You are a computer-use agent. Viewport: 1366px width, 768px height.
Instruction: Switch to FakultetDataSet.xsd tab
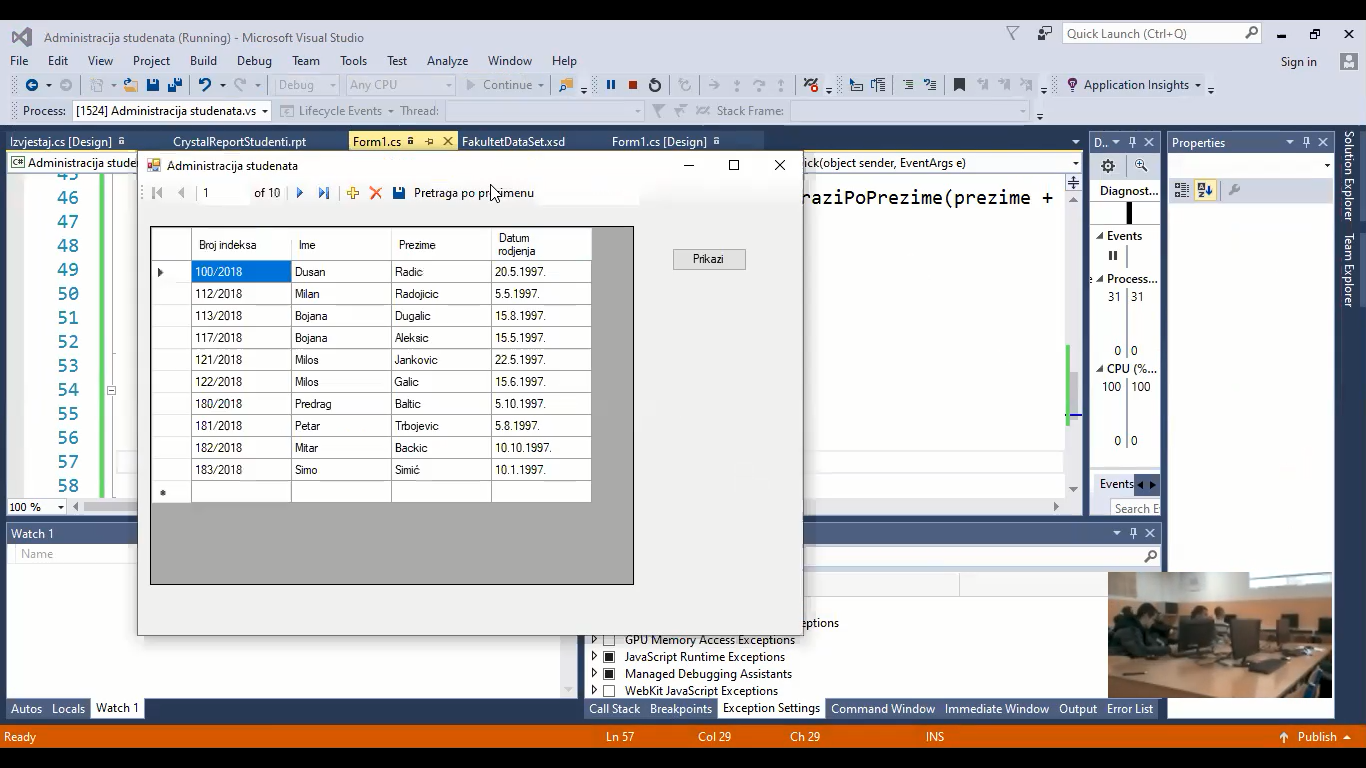pyautogui.click(x=513, y=142)
